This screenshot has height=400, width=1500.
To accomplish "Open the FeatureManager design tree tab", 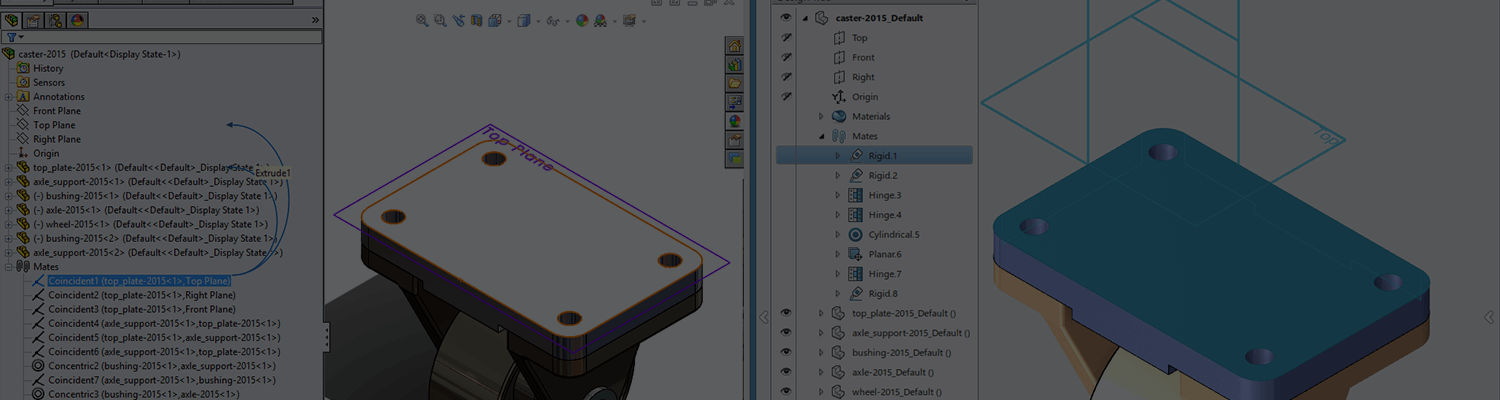I will coord(12,20).
